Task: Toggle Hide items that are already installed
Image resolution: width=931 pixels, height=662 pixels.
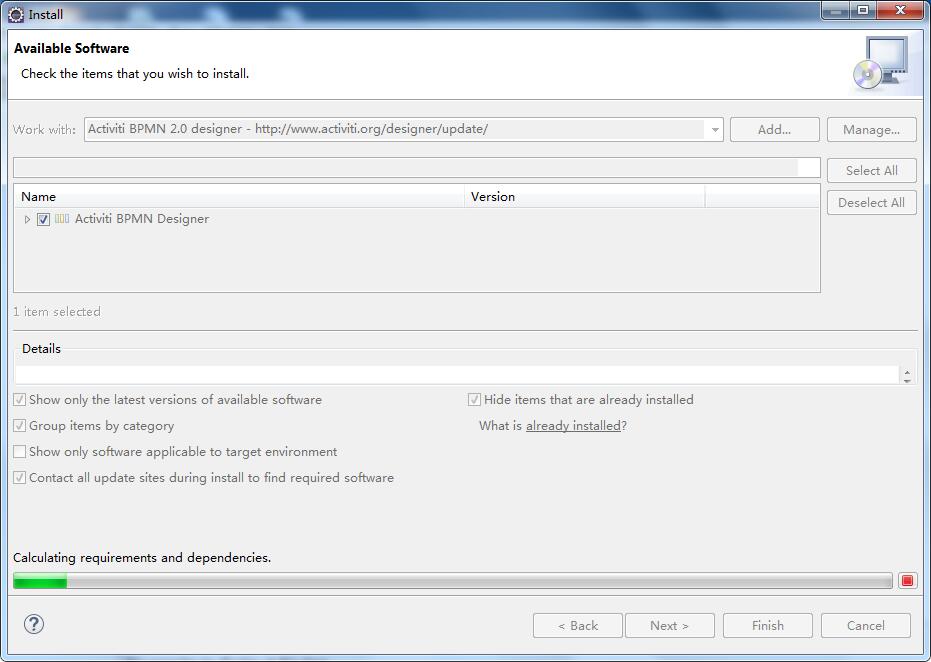Action: [x=474, y=400]
